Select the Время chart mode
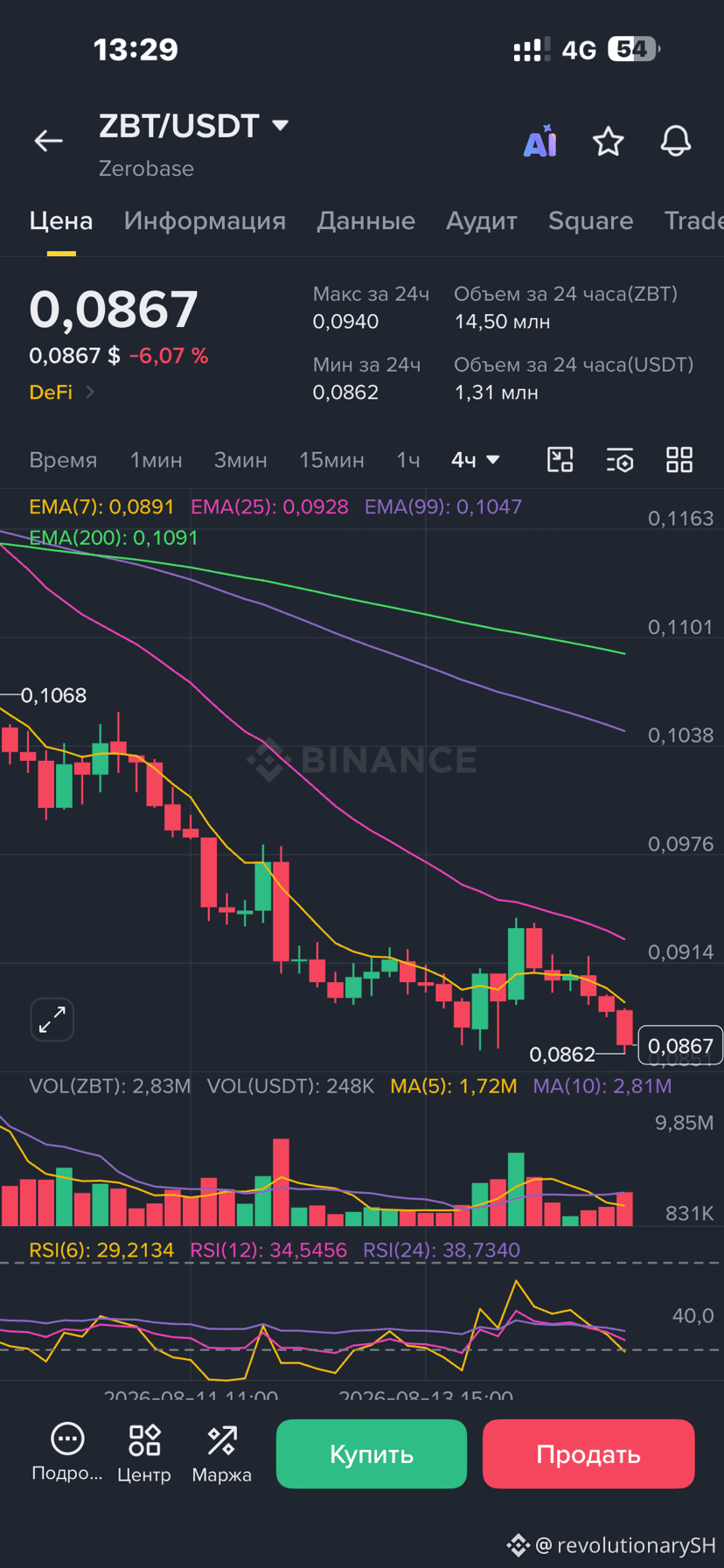724x1568 pixels. (63, 460)
